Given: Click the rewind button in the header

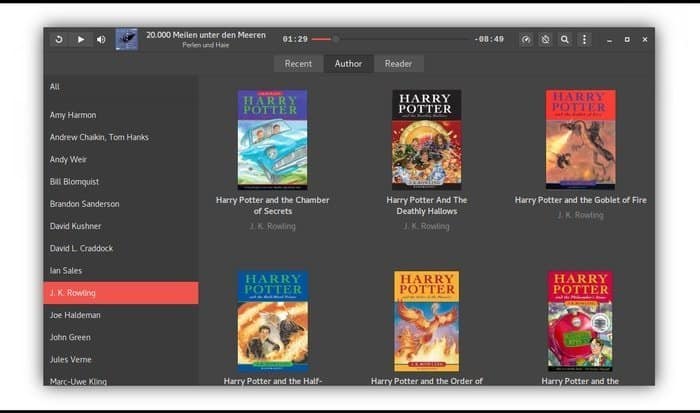Looking at the screenshot, I should pyautogui.click(x=59, y=40).
